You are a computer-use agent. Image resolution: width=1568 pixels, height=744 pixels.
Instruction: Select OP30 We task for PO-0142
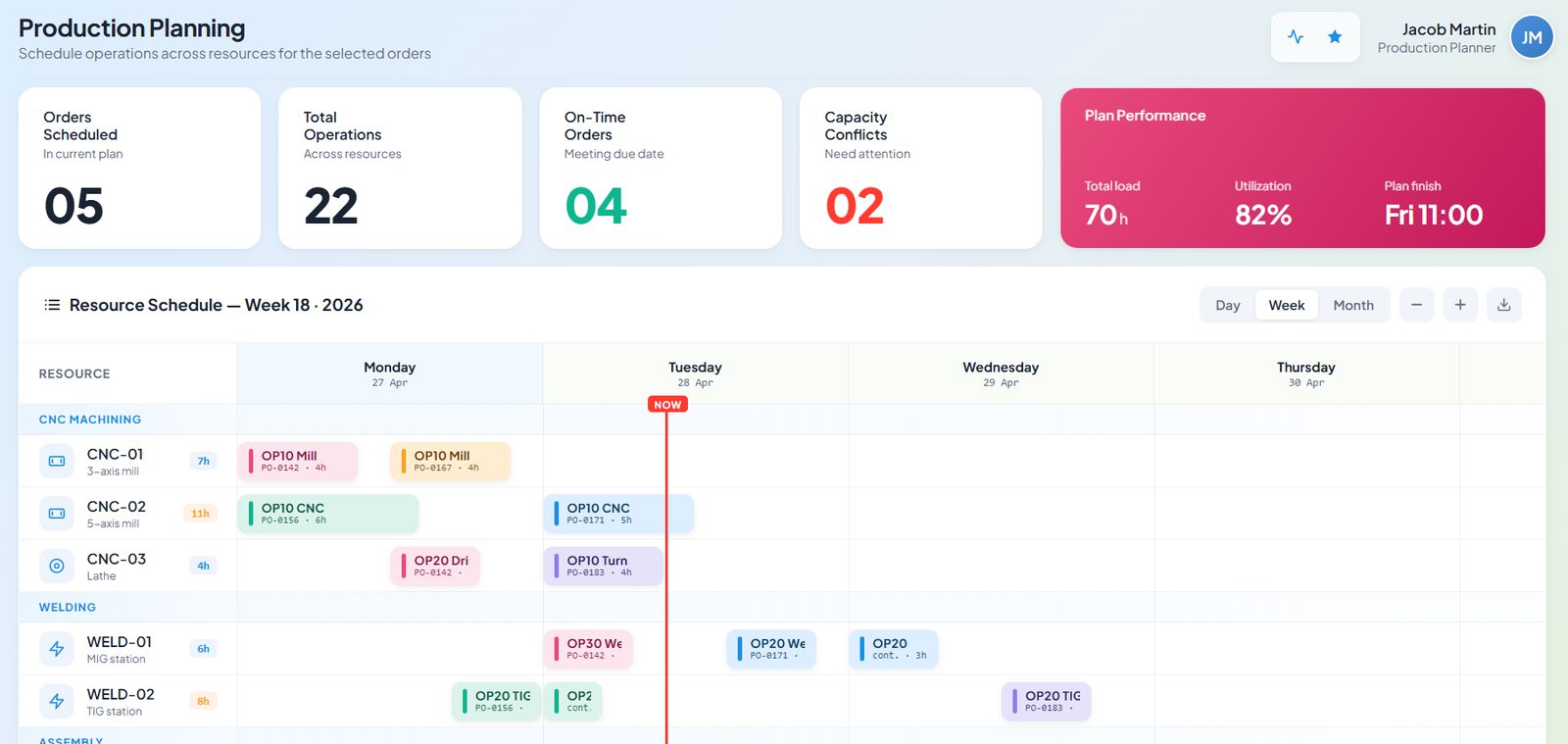tap(588, 649)
